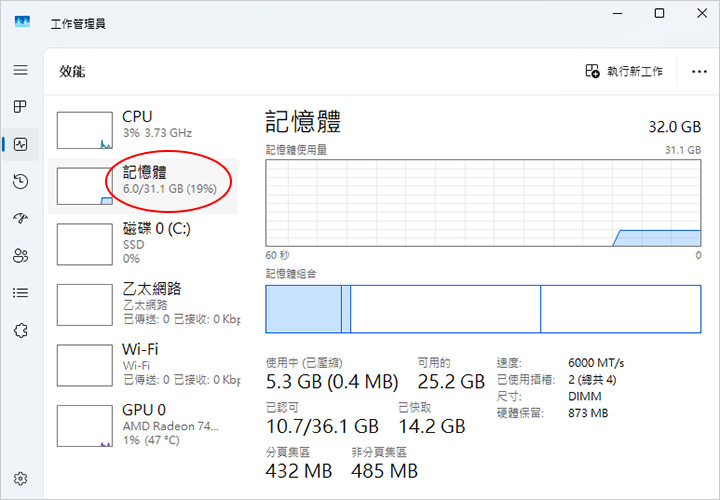Select the Performance page icon
The image size is (720, 500).
click(x=21, y=145)
